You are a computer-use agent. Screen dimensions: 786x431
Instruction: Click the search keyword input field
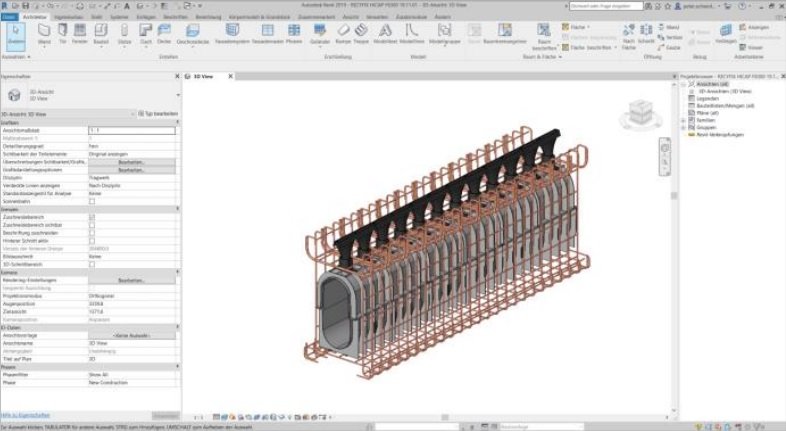point(606,6)
